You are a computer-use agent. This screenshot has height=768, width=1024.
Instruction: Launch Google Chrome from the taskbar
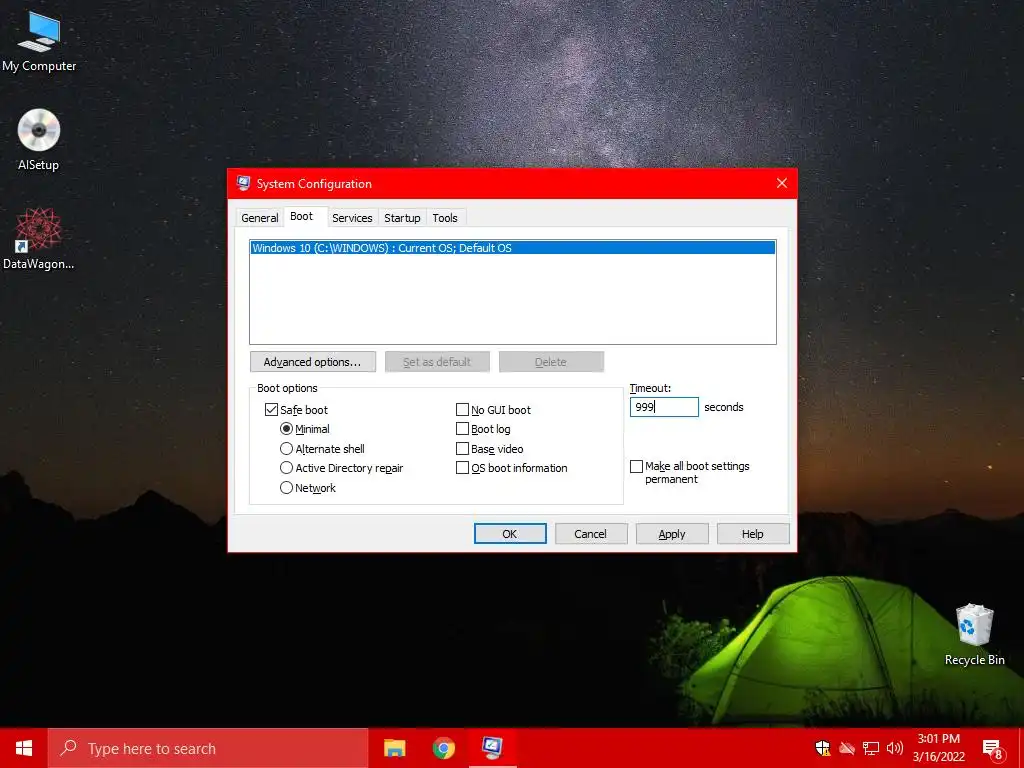(443, 748)
